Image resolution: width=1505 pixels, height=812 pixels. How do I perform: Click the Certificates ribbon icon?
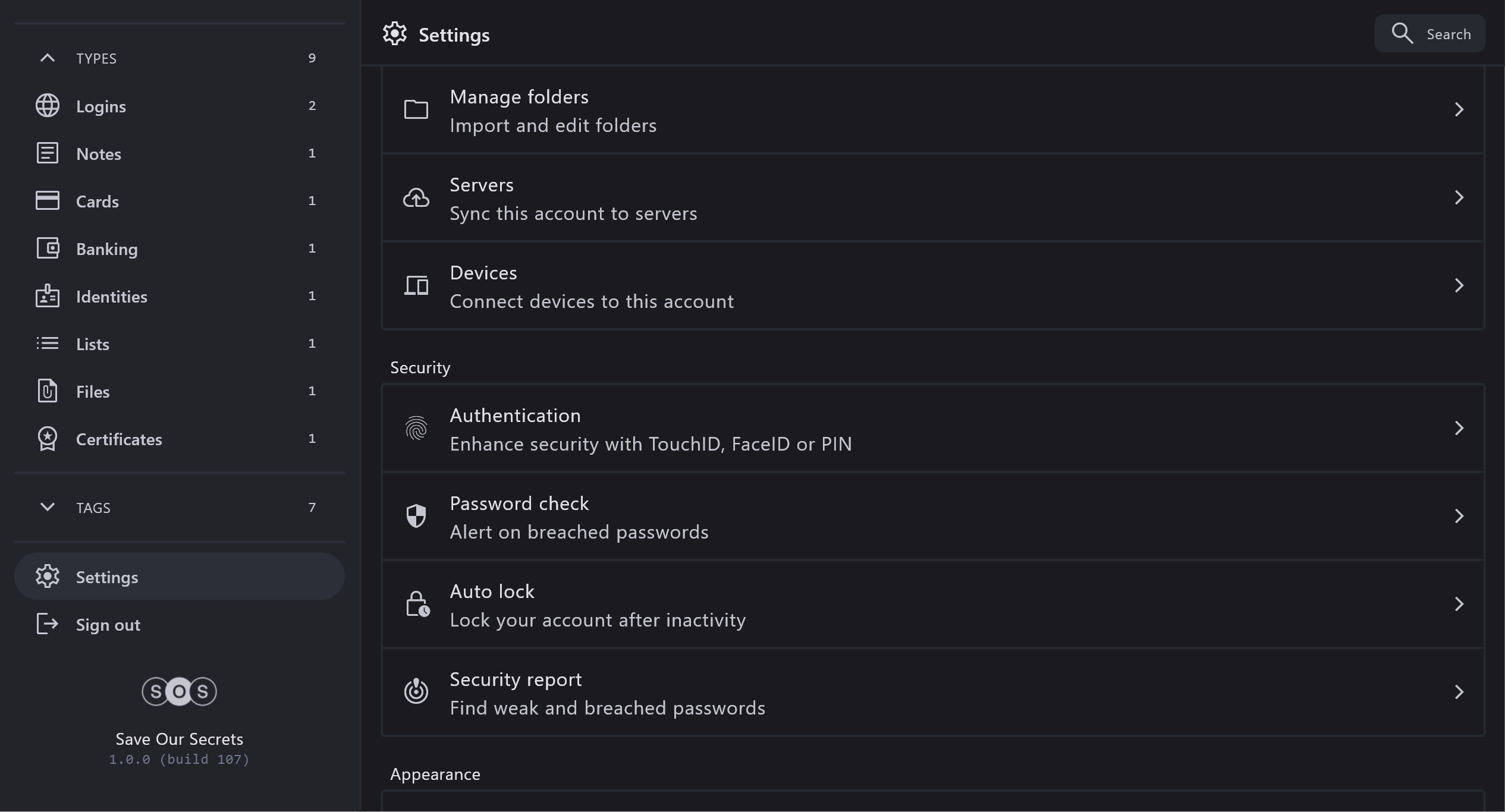click(48, 439)
